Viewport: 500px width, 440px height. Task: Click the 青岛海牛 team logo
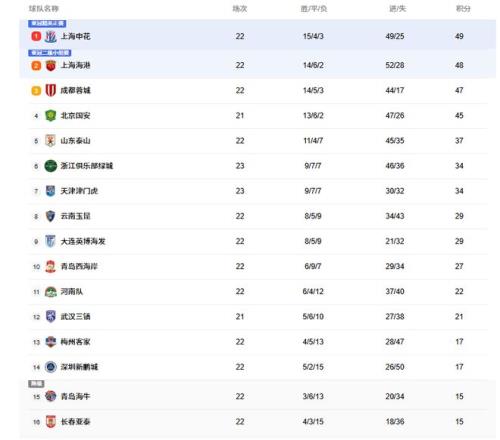(51, 396)
